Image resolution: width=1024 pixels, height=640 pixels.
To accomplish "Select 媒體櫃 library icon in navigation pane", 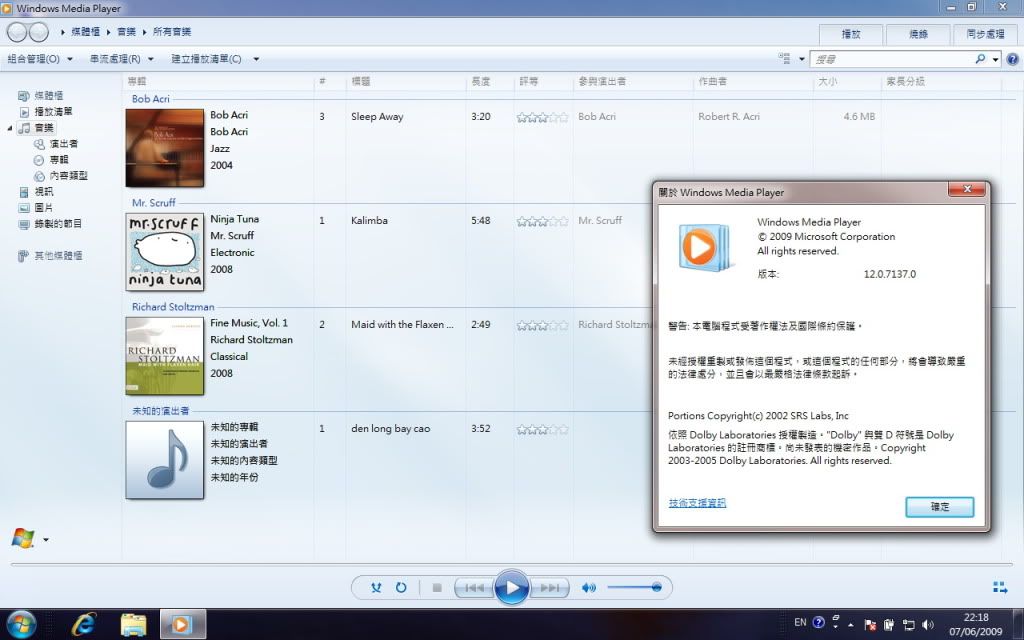I will pos(24,96).
